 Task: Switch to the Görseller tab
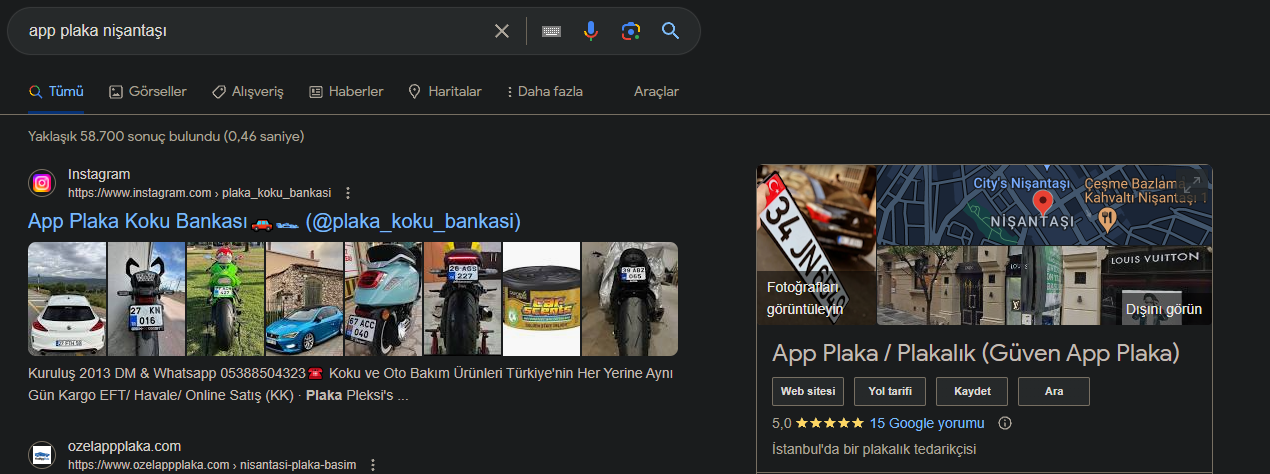pos(148,91)
